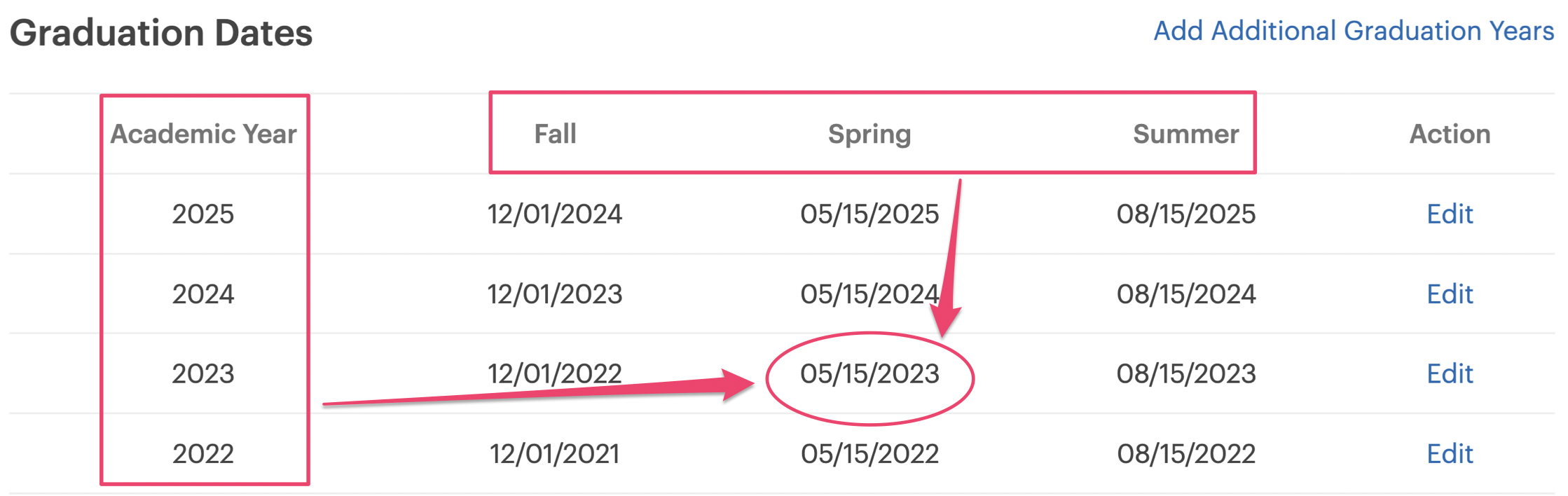Click the 05/15/2025 spring date
The width and height of the screenshot is (1568, 496).
869,214
